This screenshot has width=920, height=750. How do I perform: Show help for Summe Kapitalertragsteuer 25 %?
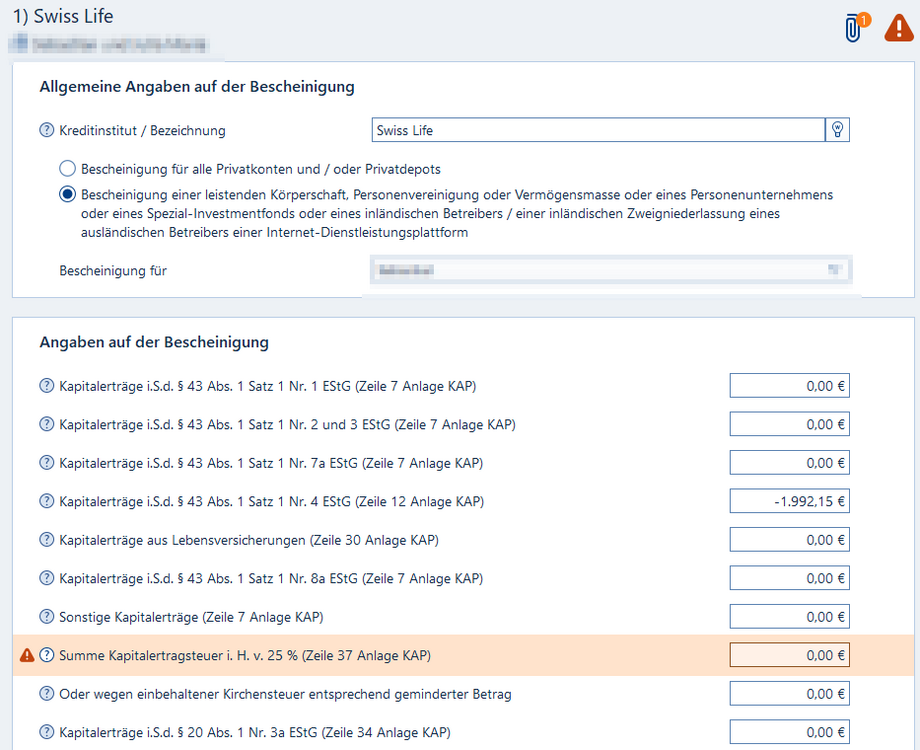pyautogui.click(x=46, y=656)
